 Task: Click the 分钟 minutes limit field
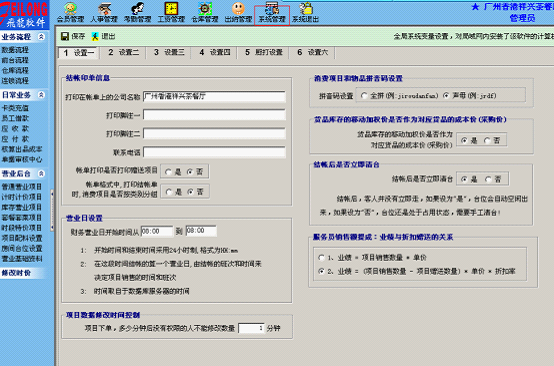(251, 328)
